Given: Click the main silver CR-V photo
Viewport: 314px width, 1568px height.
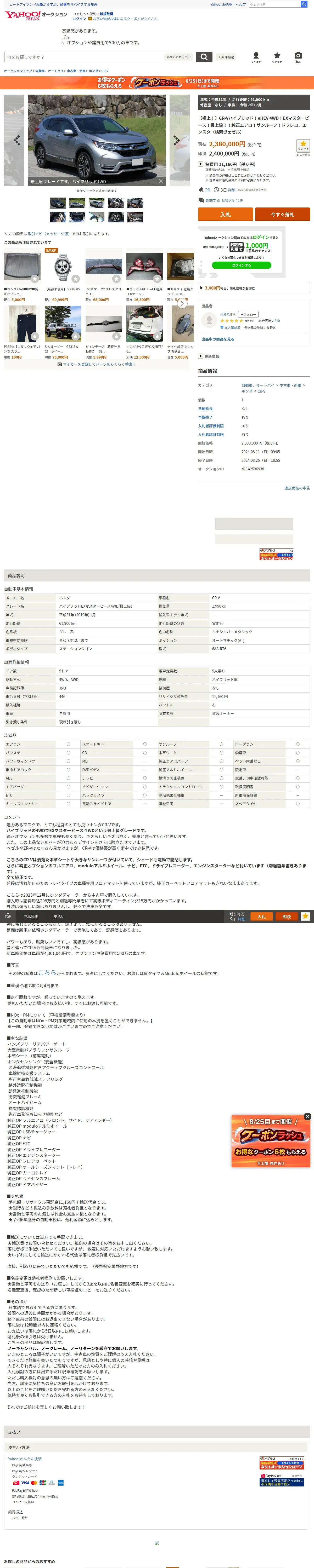Looking at the screenshot, I should (x=96, y=140).
